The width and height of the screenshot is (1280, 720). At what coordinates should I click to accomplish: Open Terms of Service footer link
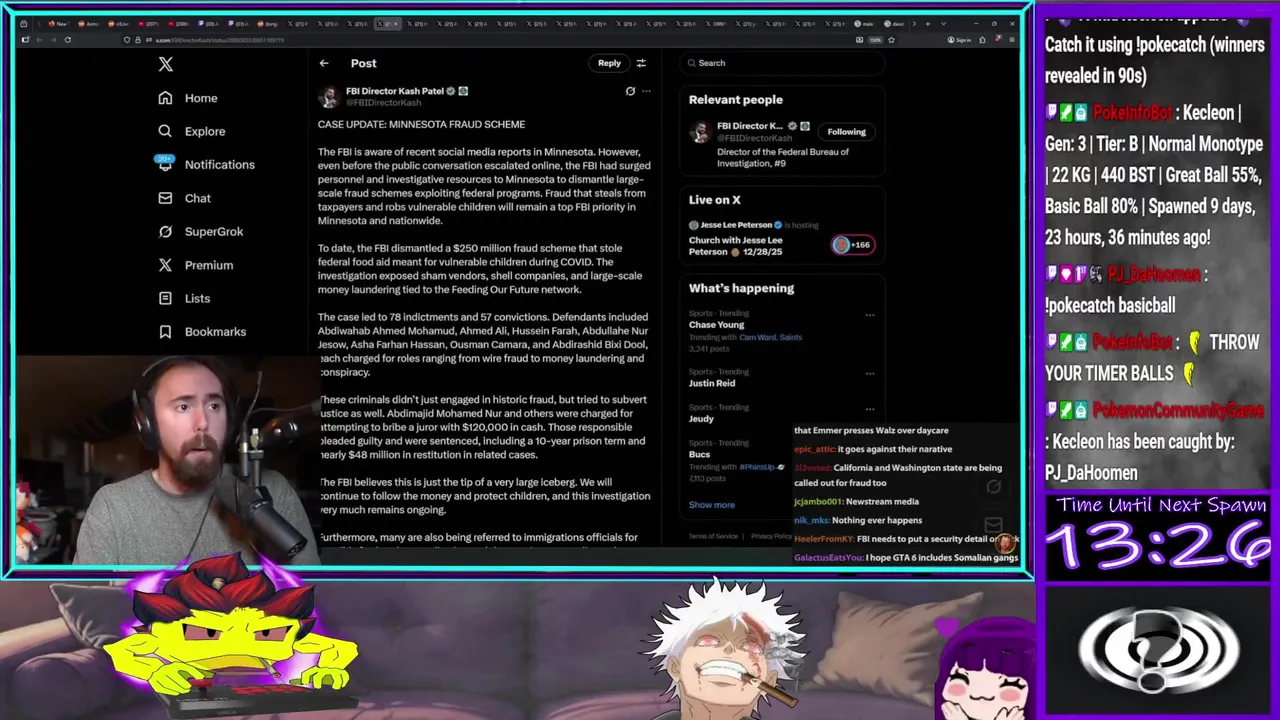[x=713, y=536]
